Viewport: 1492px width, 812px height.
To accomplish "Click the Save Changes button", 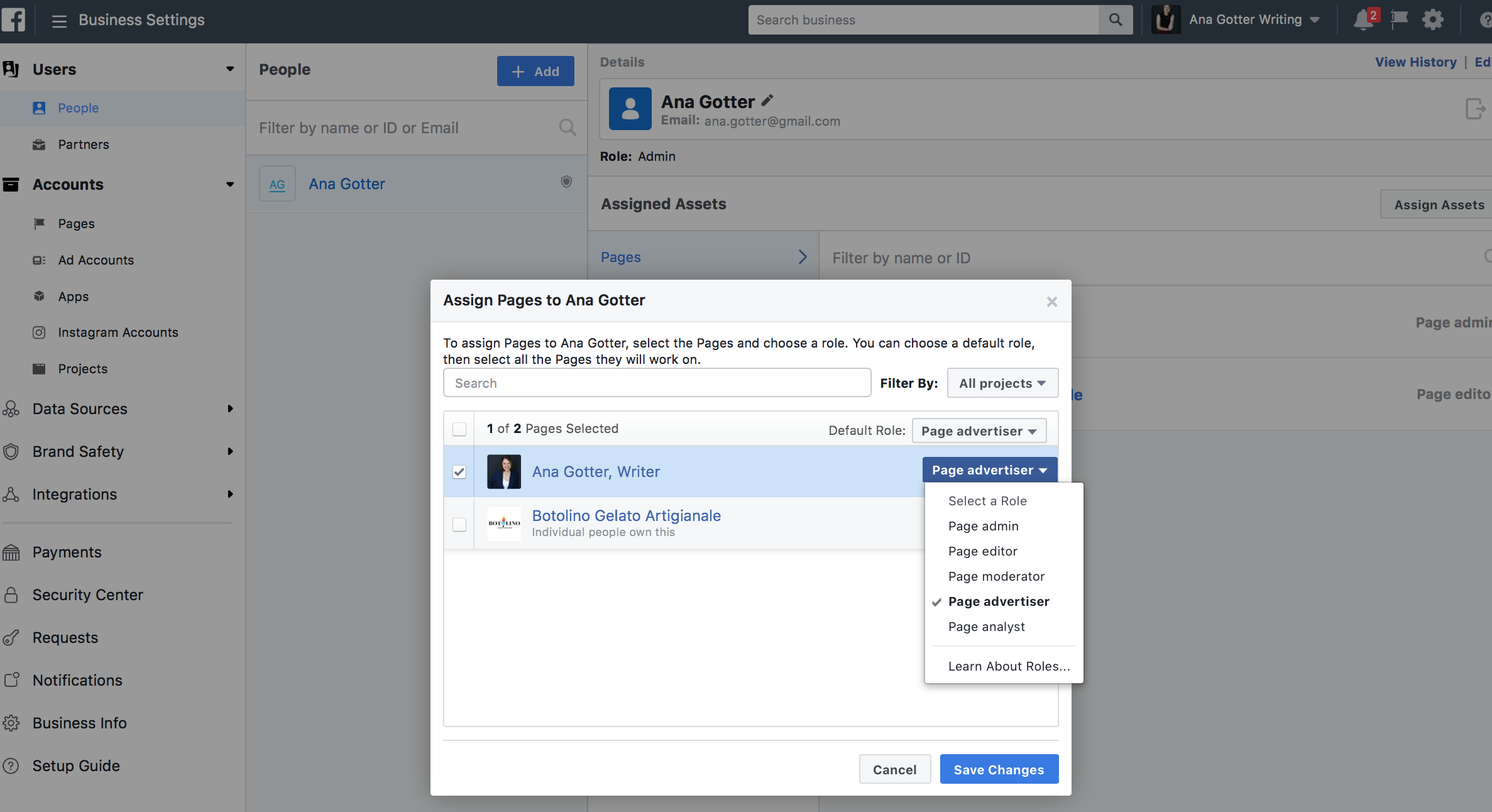I will pyautogui.click(x=999, y=769).
